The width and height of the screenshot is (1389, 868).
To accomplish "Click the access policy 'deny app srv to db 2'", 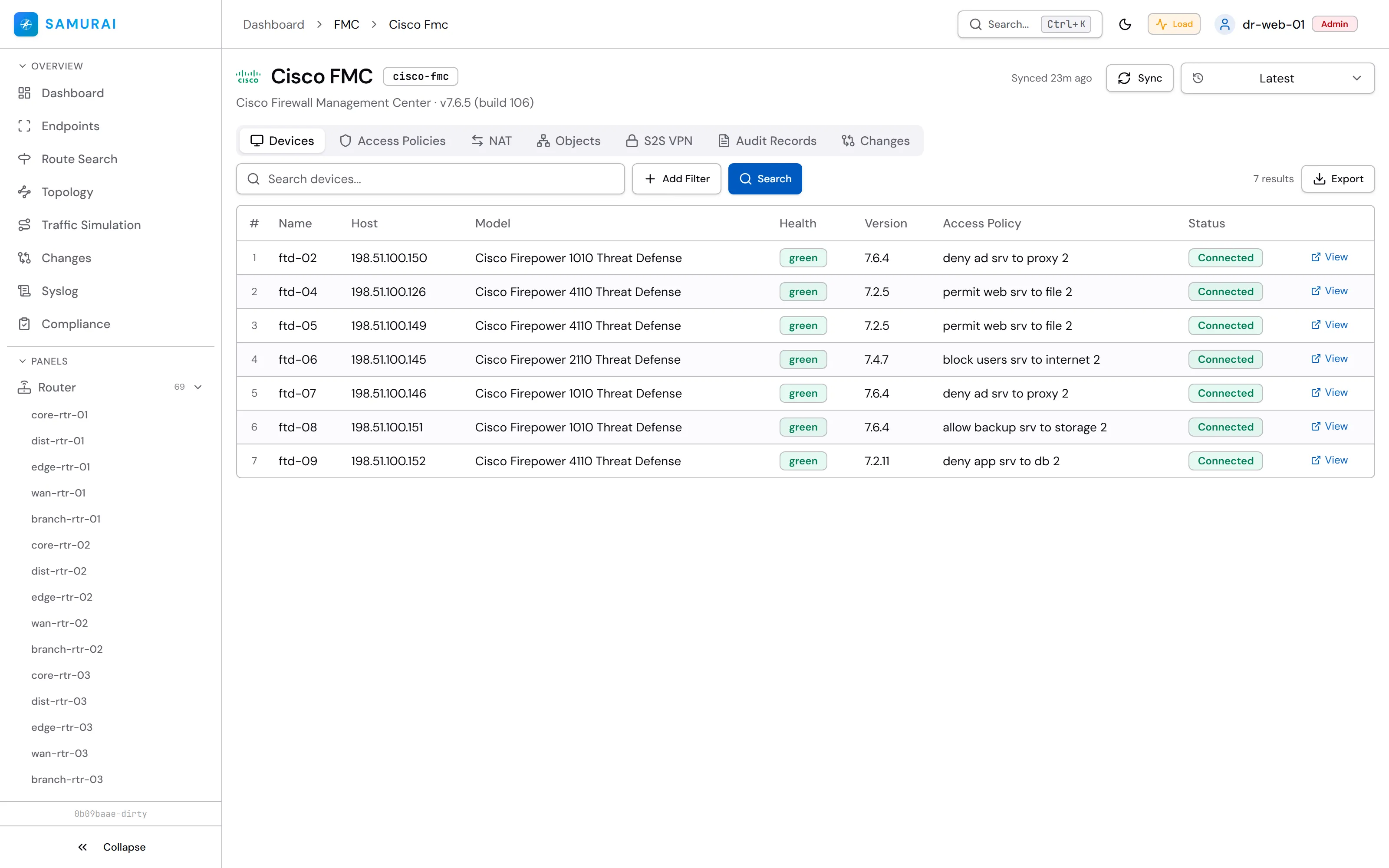I will tap(1001, 461).
